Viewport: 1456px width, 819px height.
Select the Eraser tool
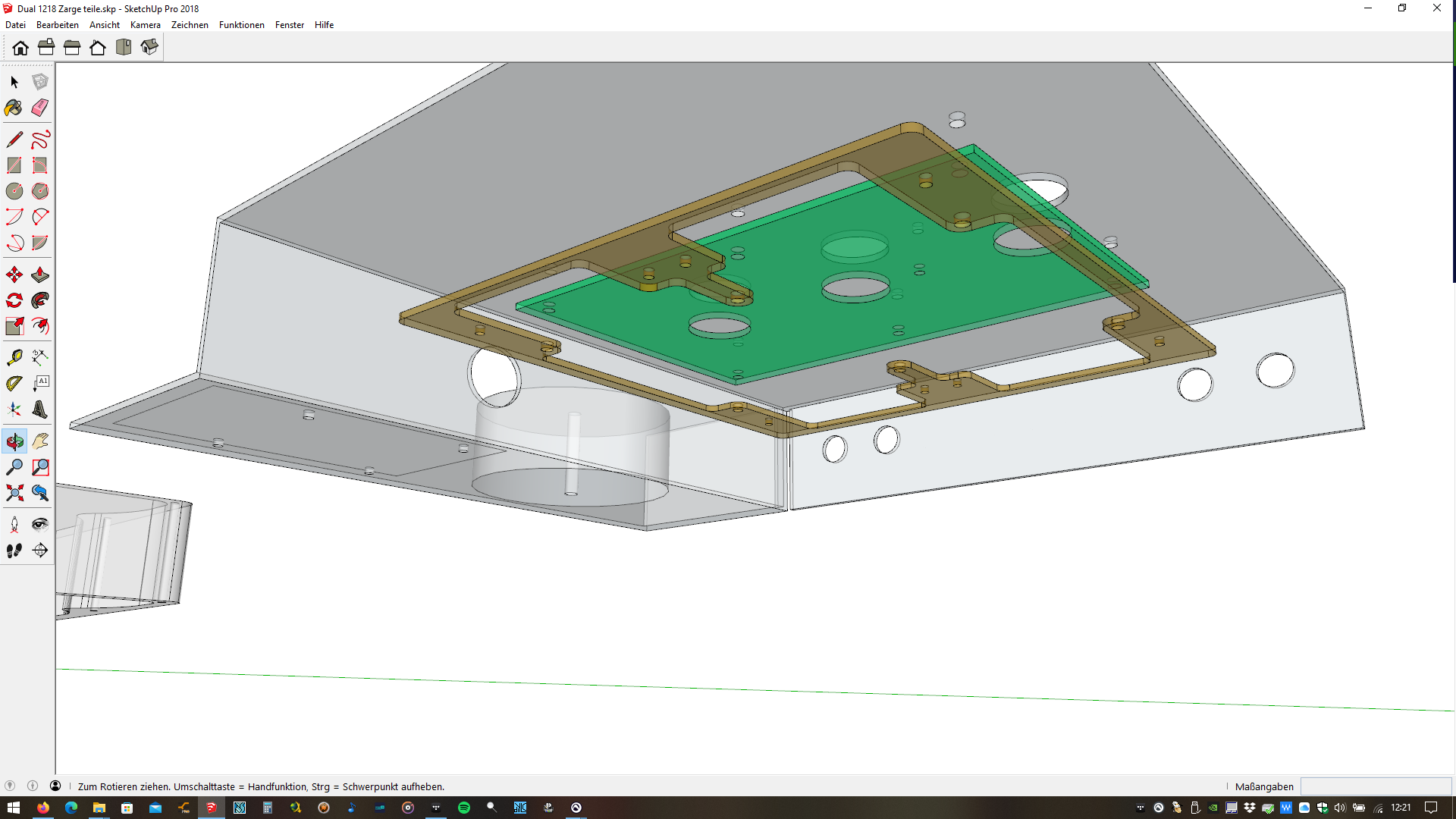[x=40, y=108]
